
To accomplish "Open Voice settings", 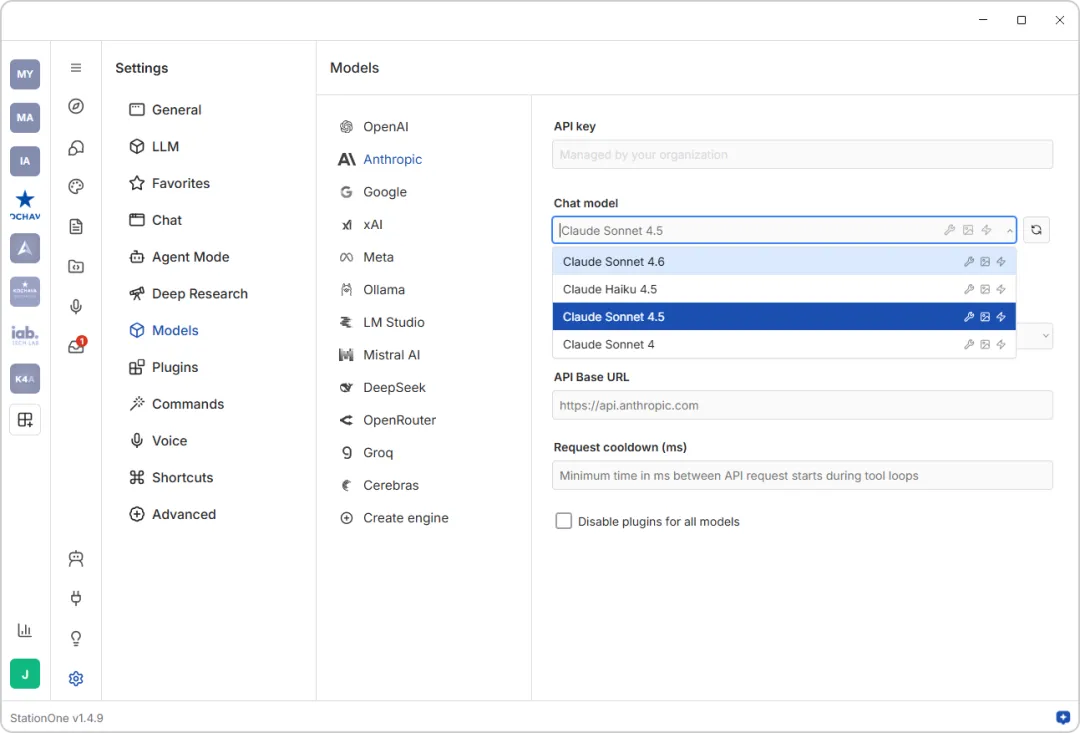I will 158,441.
